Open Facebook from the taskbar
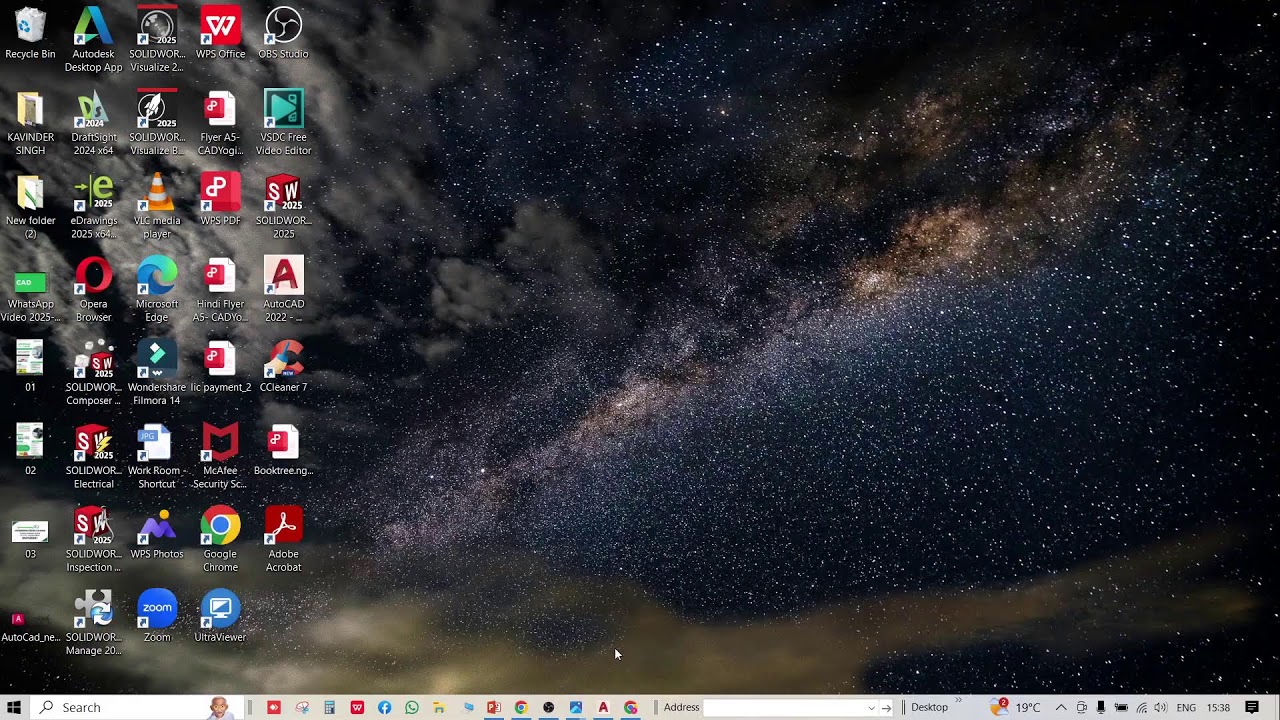Screen dimensions: 1280x720 384,707
